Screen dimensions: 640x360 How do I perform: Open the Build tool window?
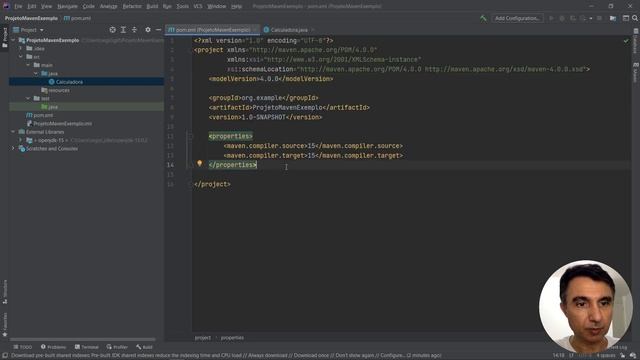144,347
